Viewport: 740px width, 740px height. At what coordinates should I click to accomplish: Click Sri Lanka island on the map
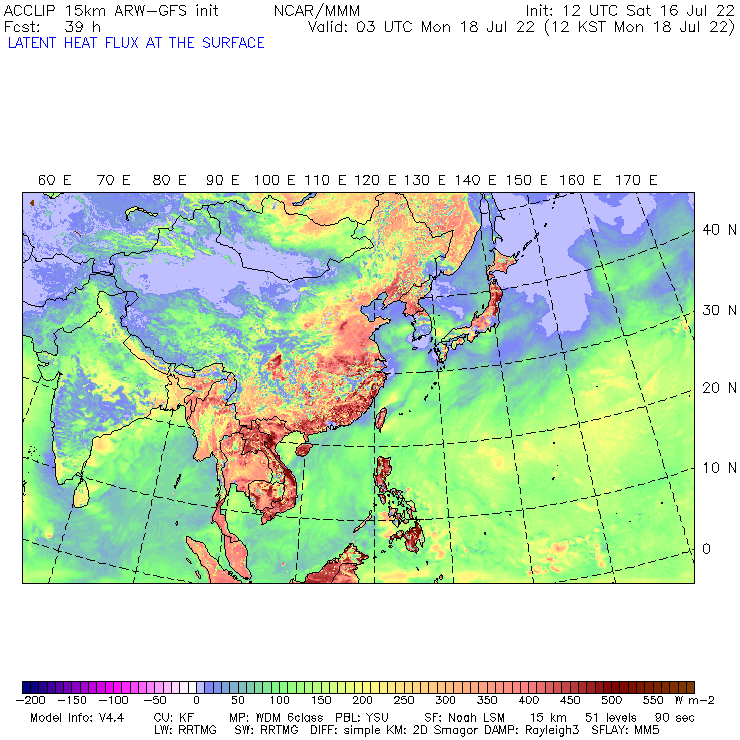click(81, 493)
